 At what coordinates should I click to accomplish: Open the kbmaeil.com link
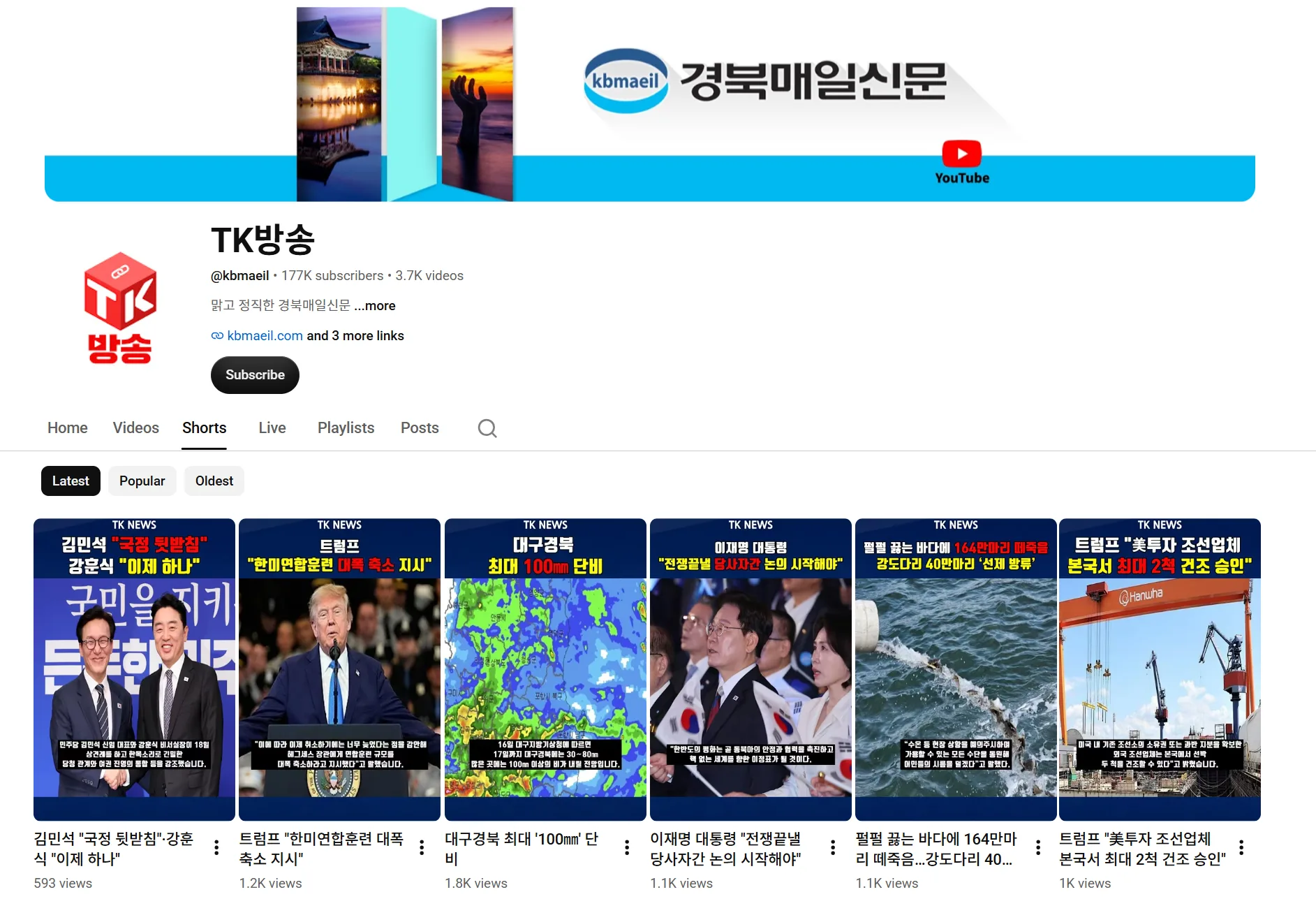coord(265,336)
